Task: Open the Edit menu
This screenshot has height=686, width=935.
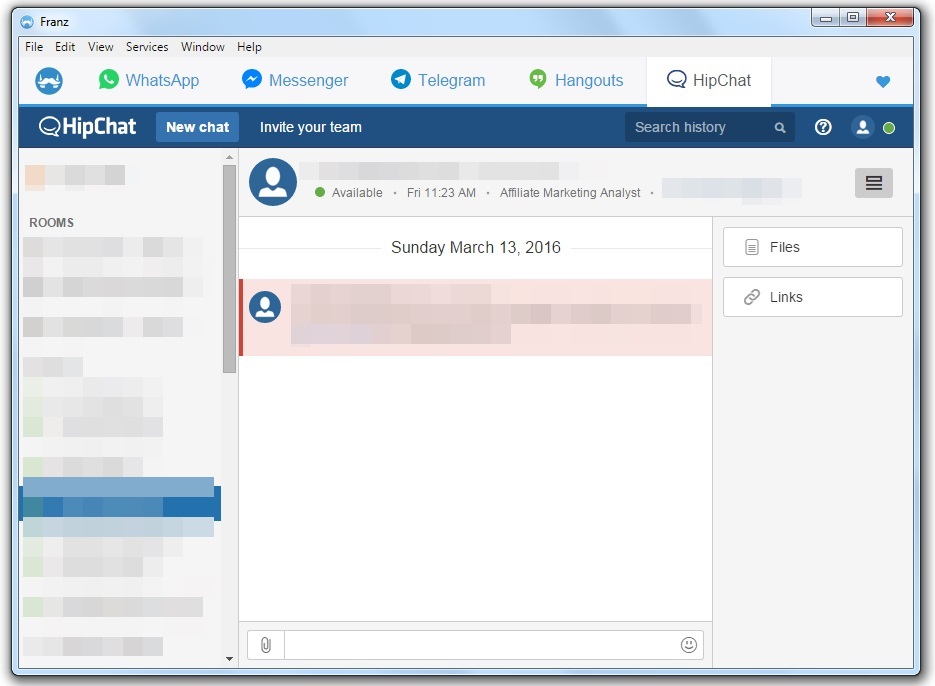Action: pyautogui.click(x=65, y=47)
